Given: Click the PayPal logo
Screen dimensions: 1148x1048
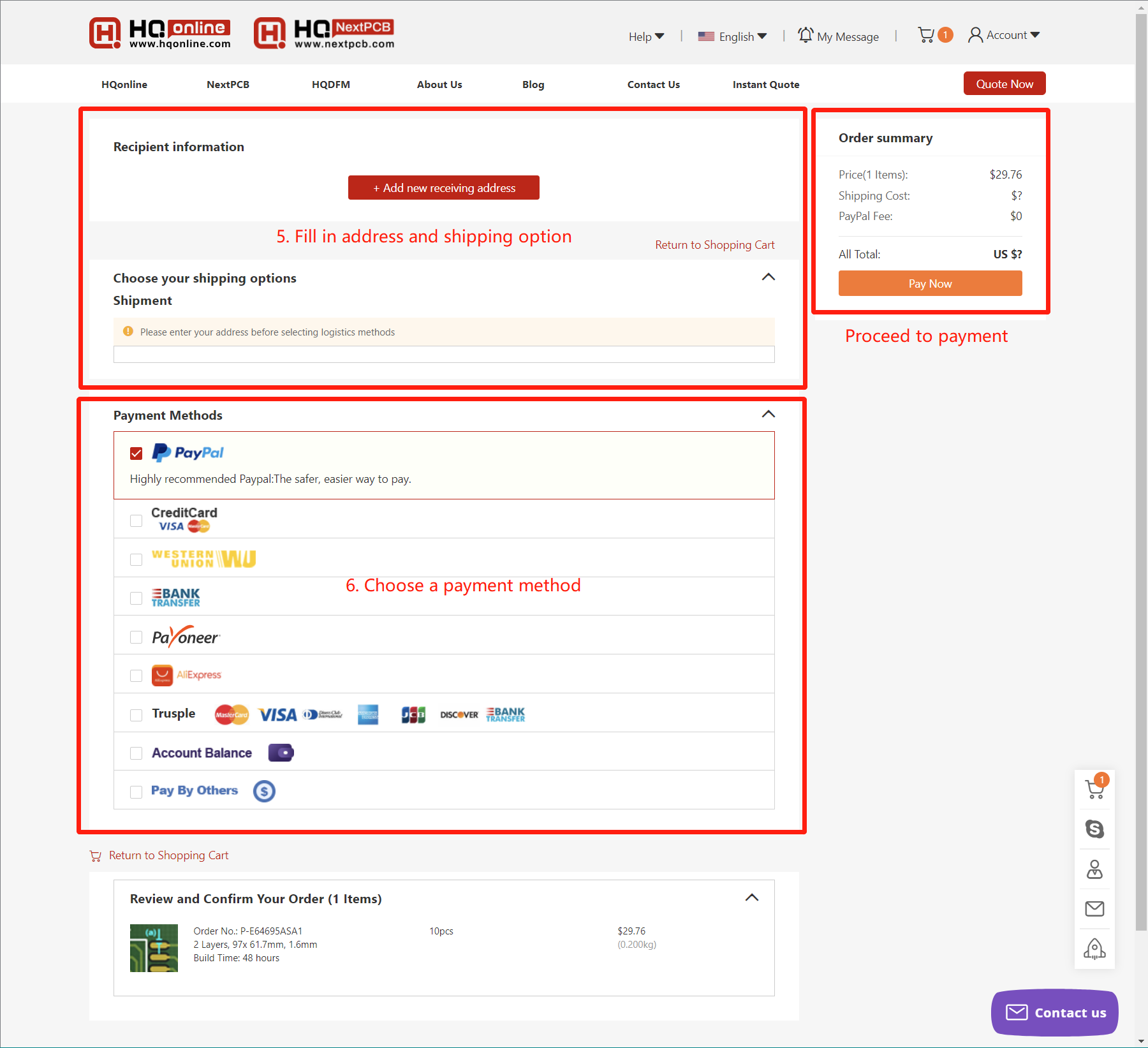Looking at the screenshot, I should point(188,453).
